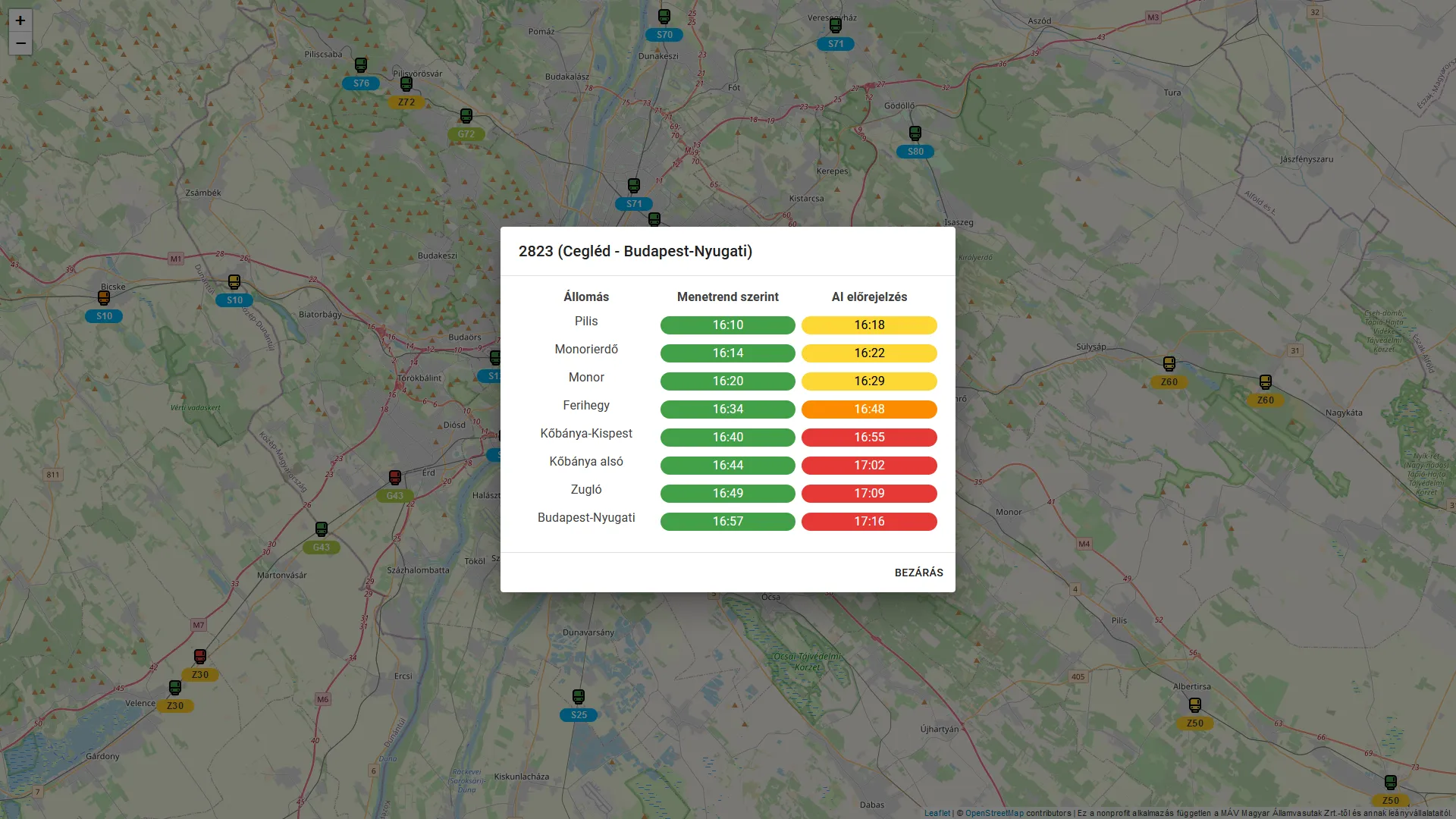This screenshot has height=819, width=1456.
Task: Select the G72 train icon
Action: point(466,116)
